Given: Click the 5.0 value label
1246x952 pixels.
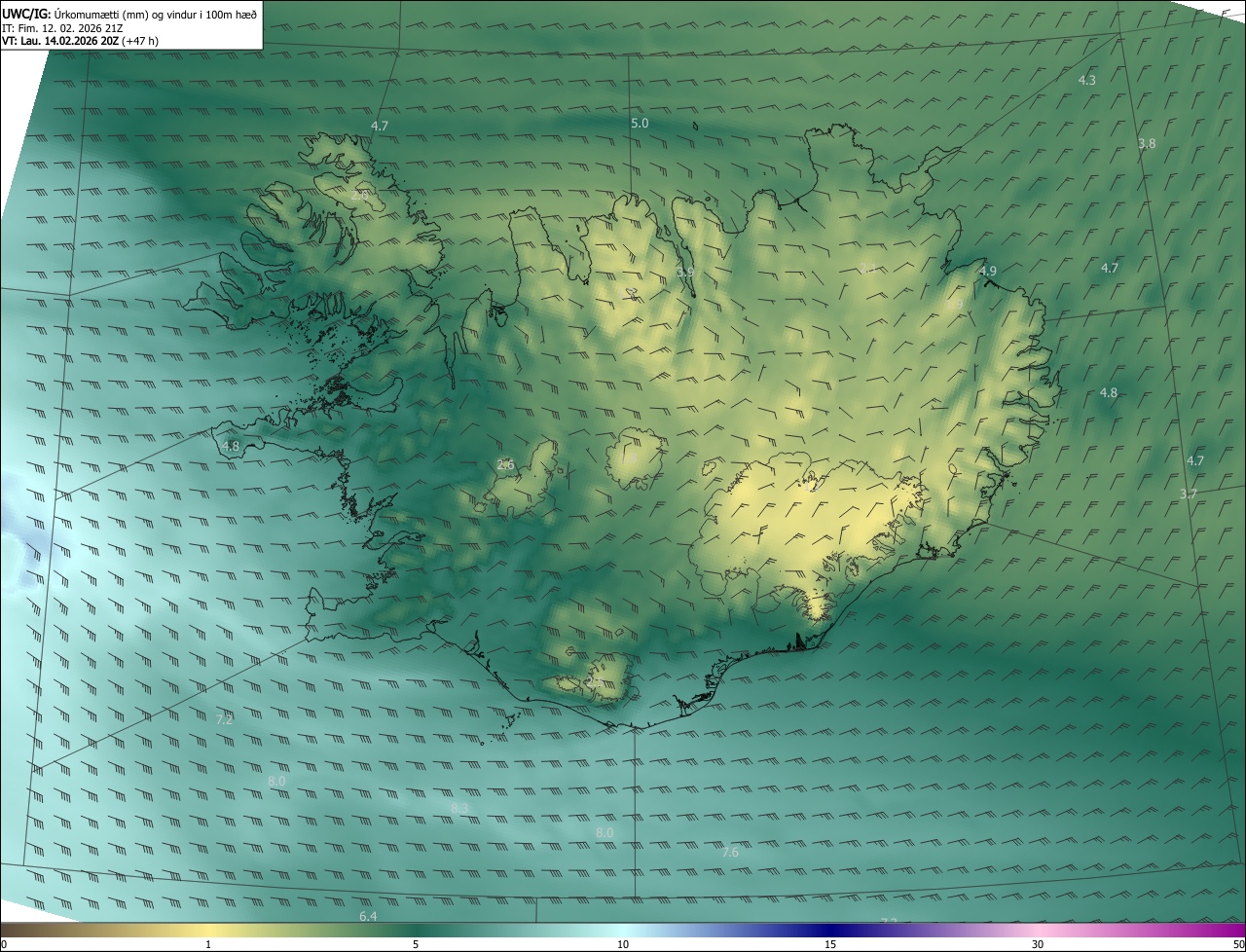Looking at the screenshot, I should pyautogui.click(x=640, y=123).
